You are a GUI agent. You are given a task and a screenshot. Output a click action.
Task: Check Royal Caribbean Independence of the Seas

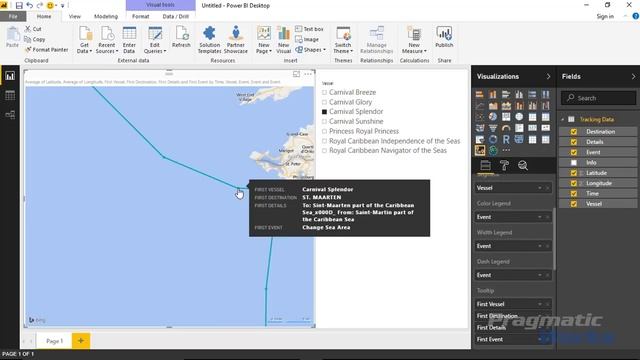(x=324, y=141)
